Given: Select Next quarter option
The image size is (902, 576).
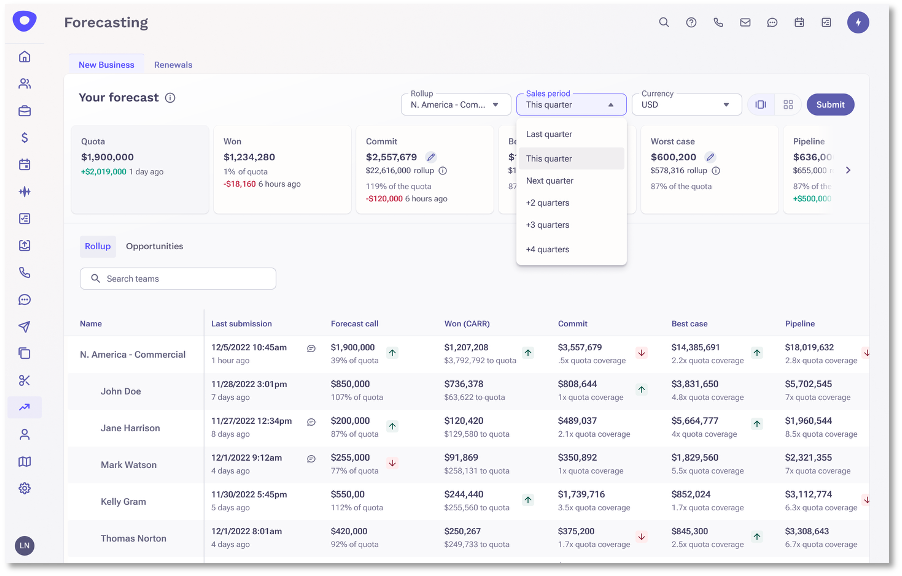Looking at the screenshot, I should point(571,181).
